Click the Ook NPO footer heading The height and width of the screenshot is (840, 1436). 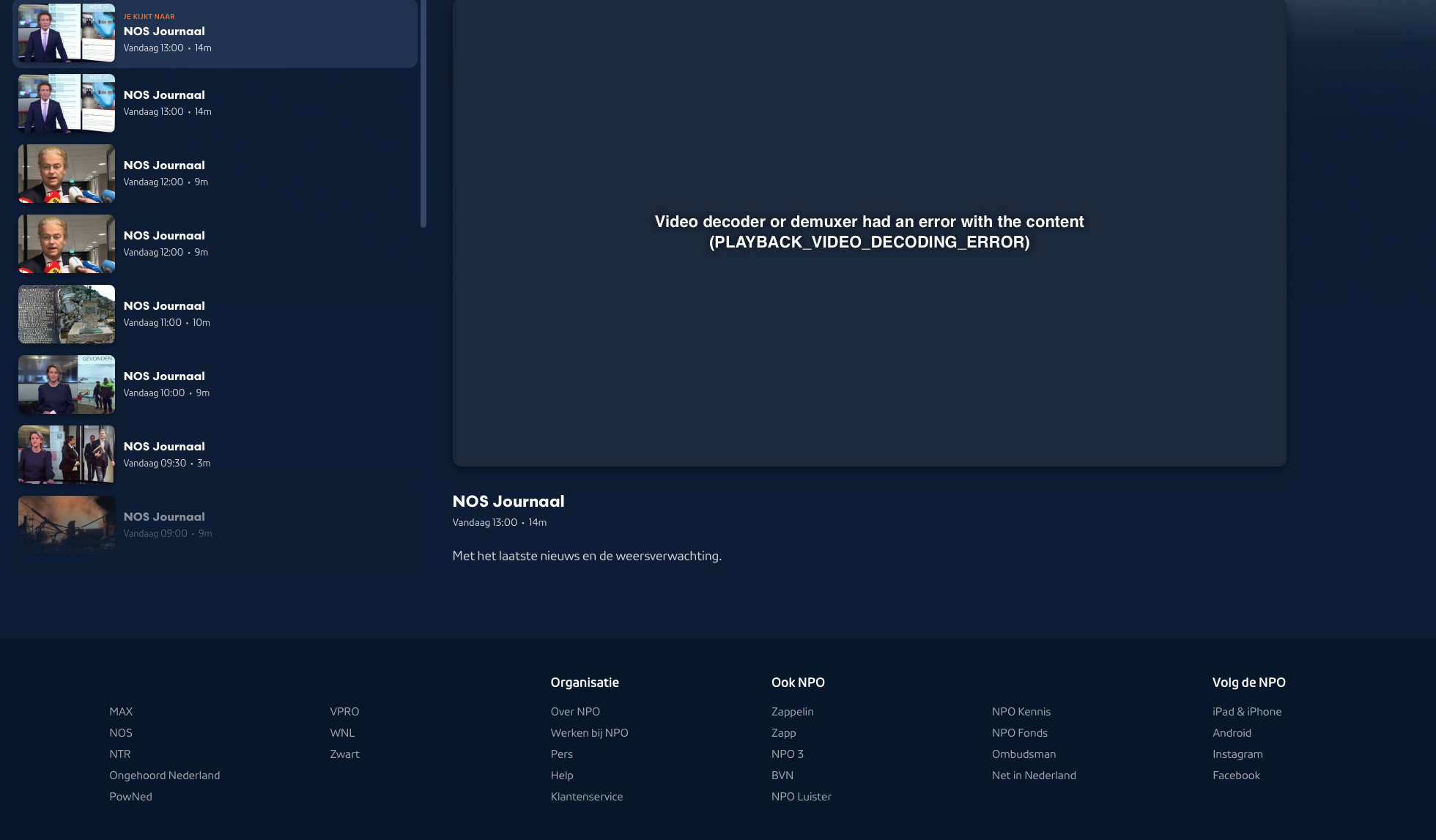(798, 683)
